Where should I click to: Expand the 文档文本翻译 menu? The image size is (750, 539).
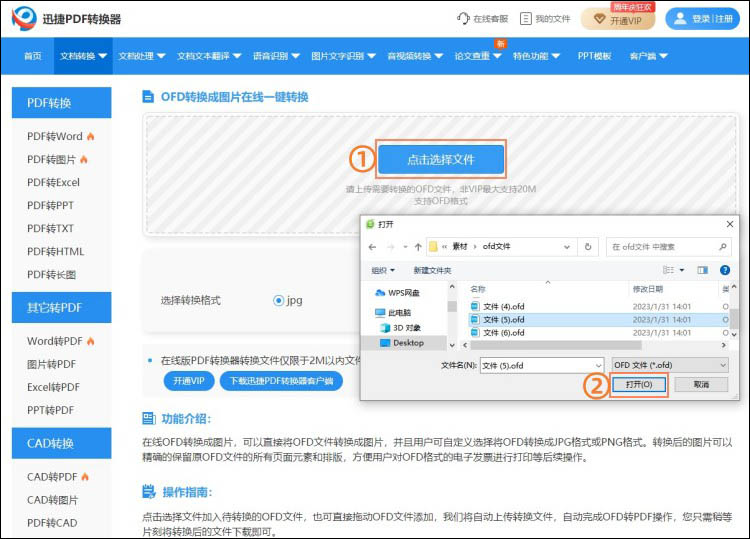(209, 56)
